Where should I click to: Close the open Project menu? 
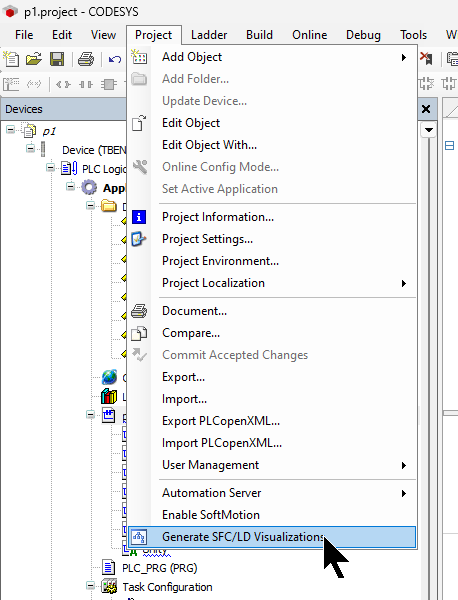(153, 35)
